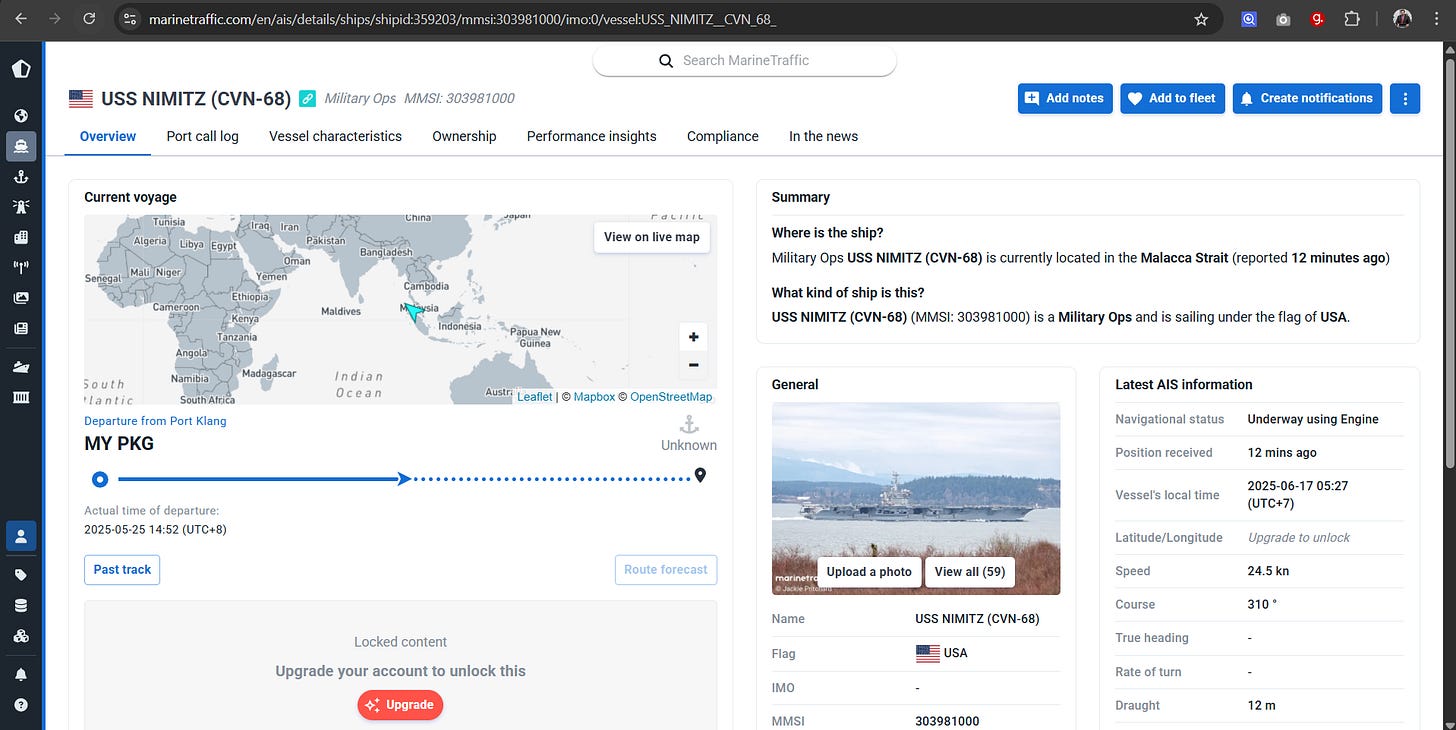Open the Performance insights tab

click(x=592, y=136)
